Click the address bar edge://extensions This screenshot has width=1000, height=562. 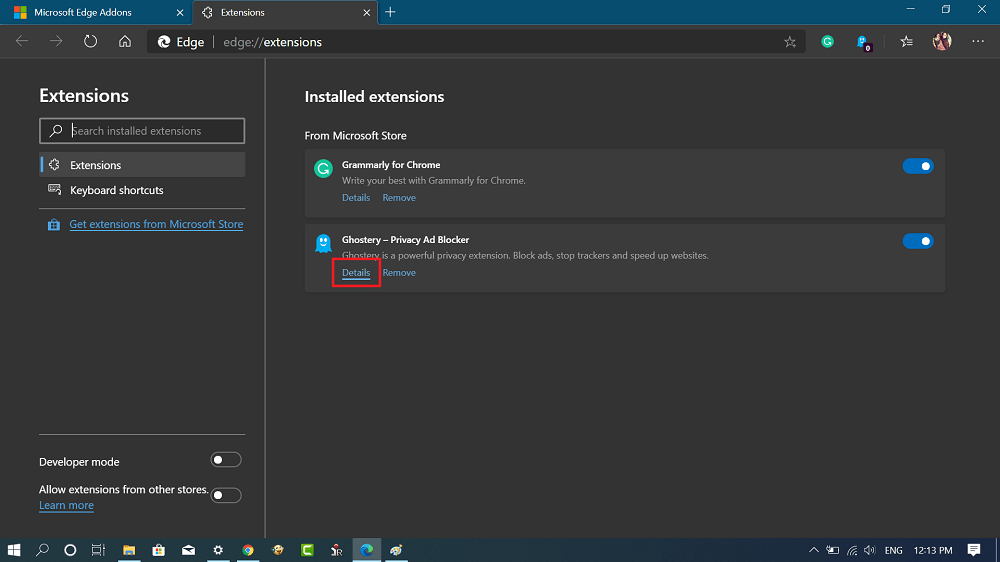click(x=475, y=42)
